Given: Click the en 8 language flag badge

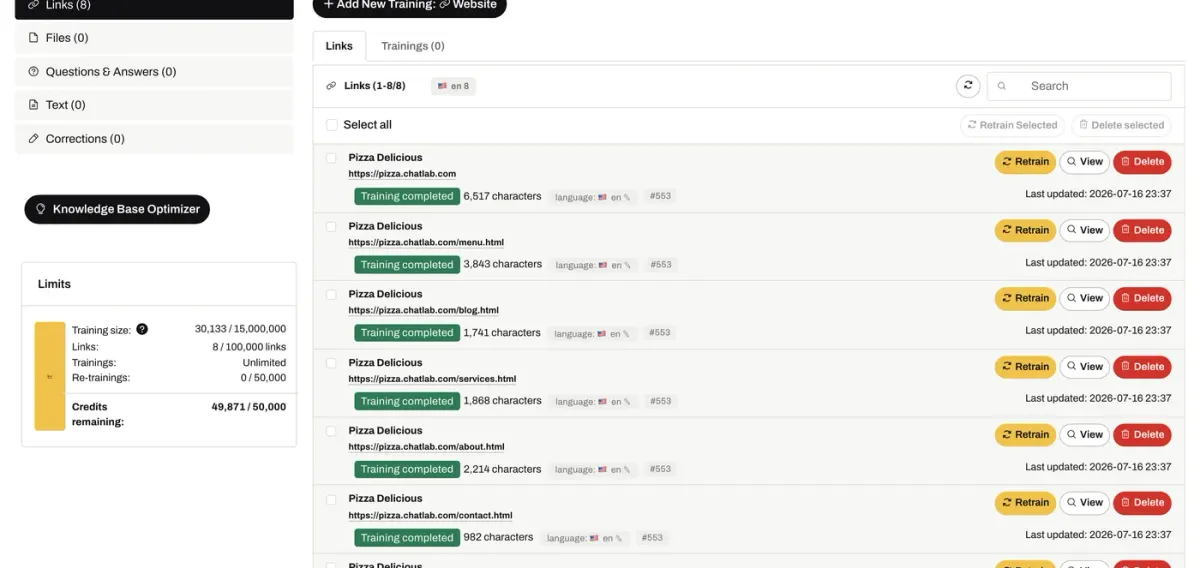Looking at the screenshot, I should coord(453,86).
